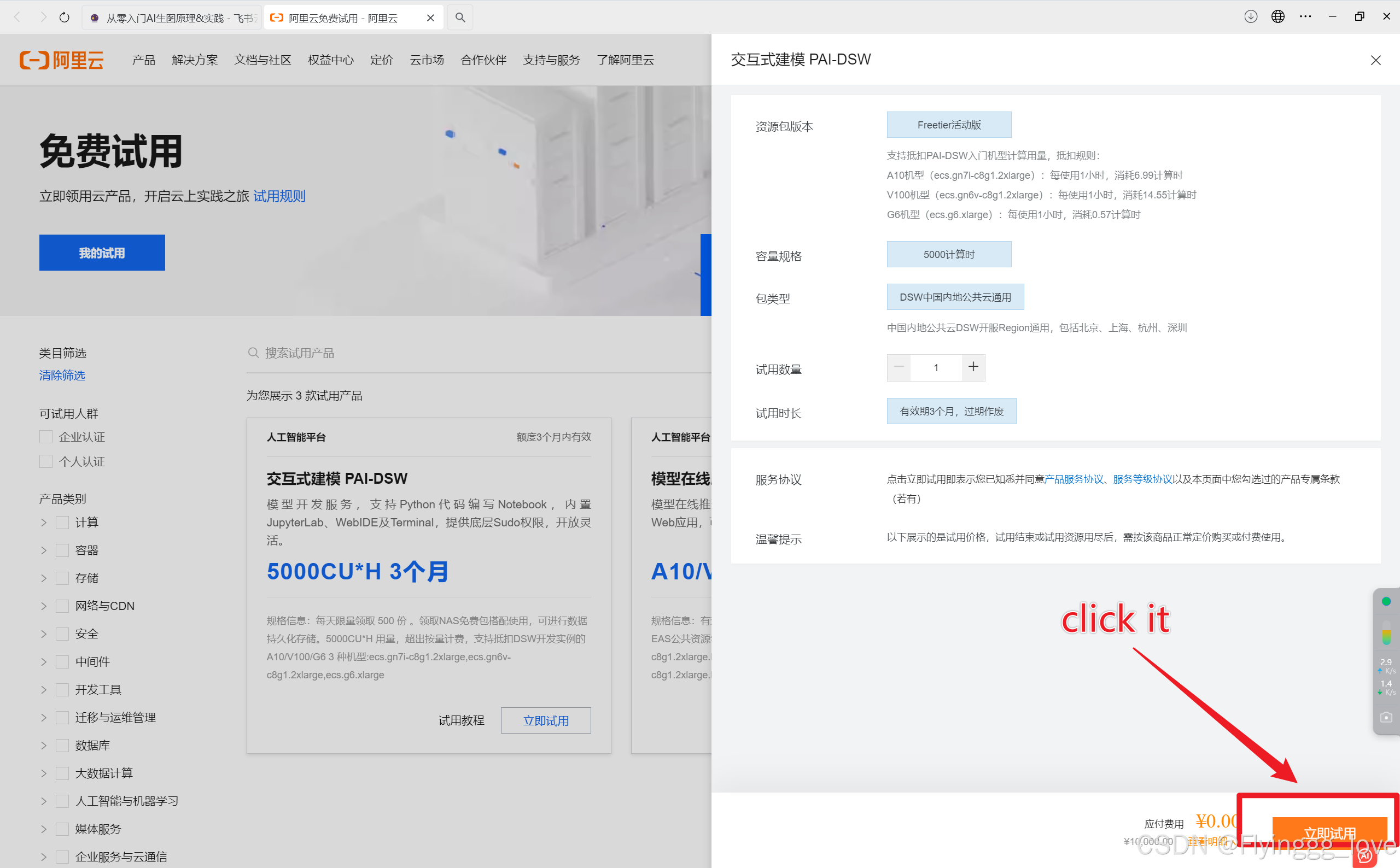Expand the 大数据计算 category chevron
1400x868 pixels.
(44, 773)
